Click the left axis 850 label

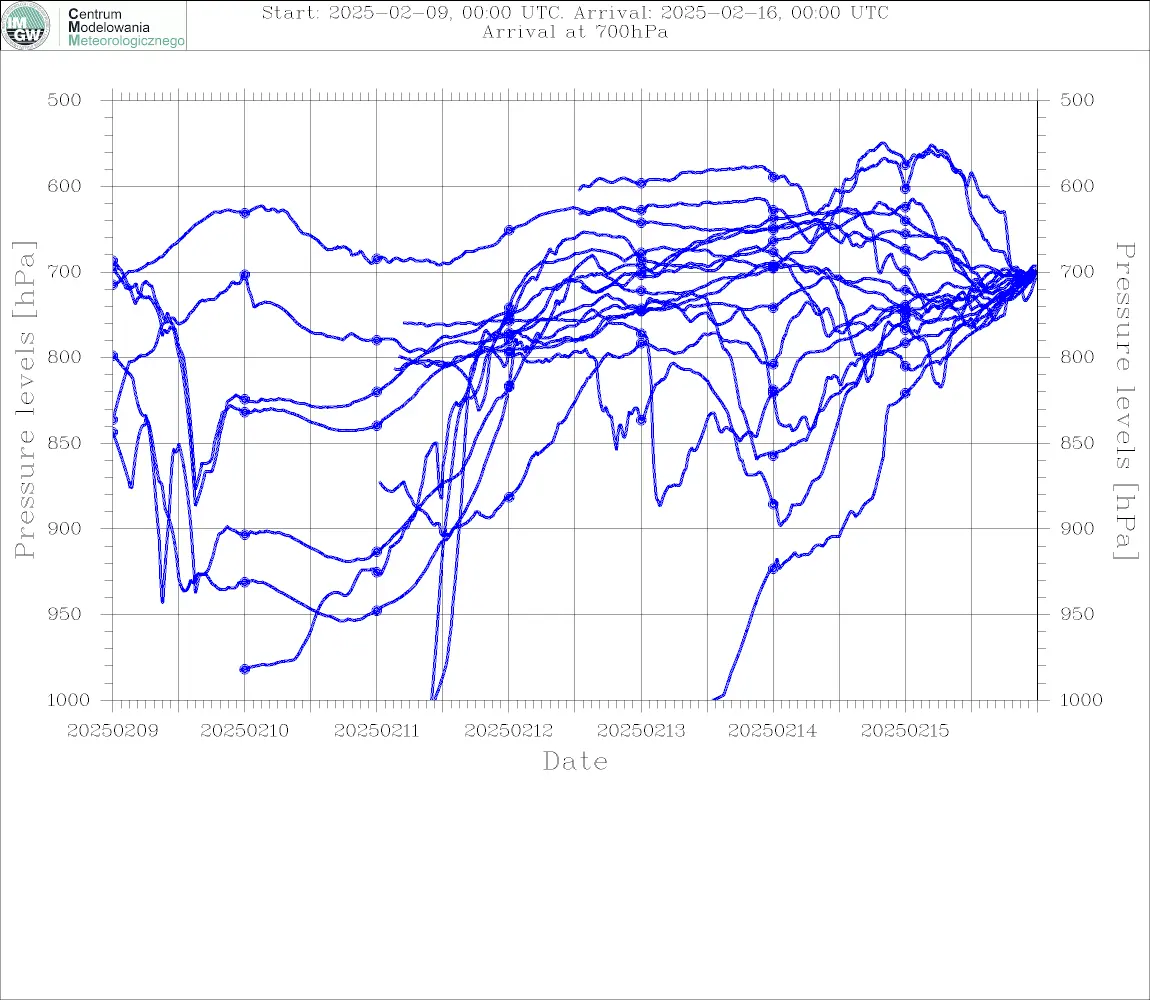tap(65, 443)
